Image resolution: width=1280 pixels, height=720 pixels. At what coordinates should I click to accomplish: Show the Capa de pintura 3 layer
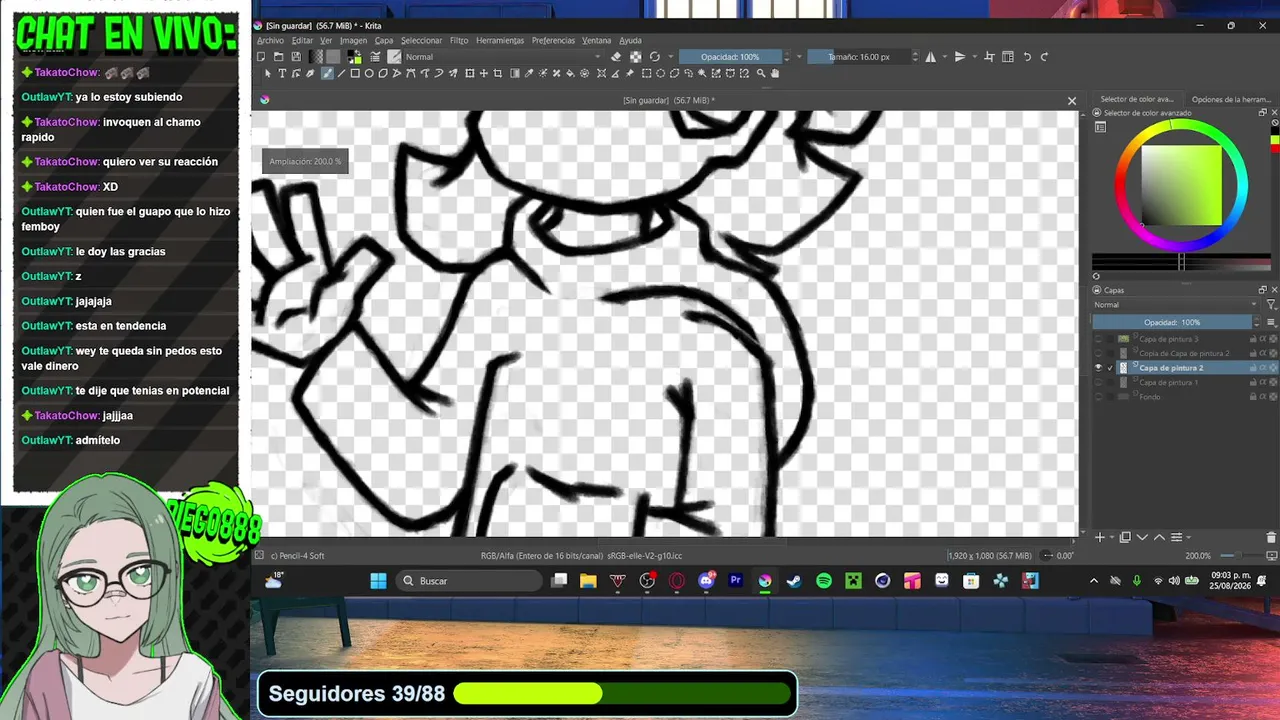[1098, 339]
